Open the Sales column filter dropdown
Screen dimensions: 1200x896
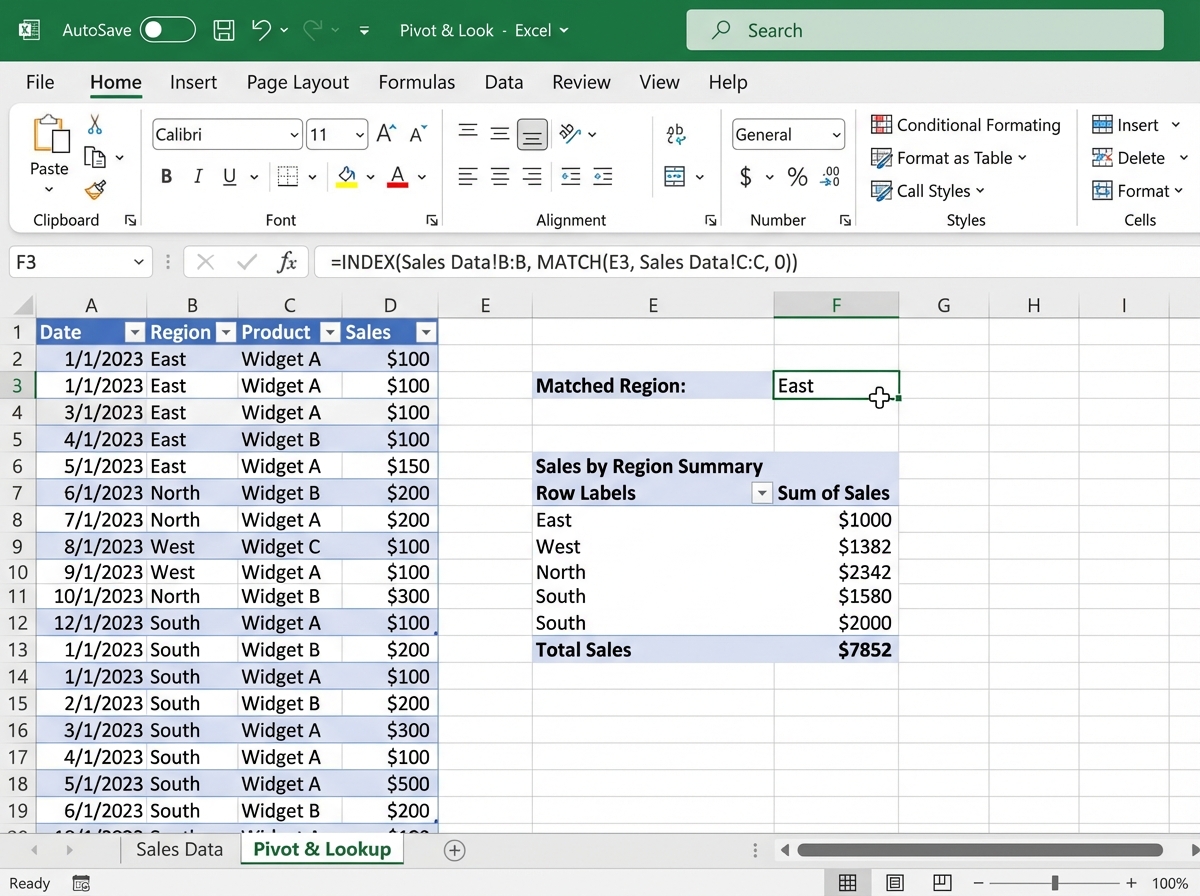click(x=426, y=333)
